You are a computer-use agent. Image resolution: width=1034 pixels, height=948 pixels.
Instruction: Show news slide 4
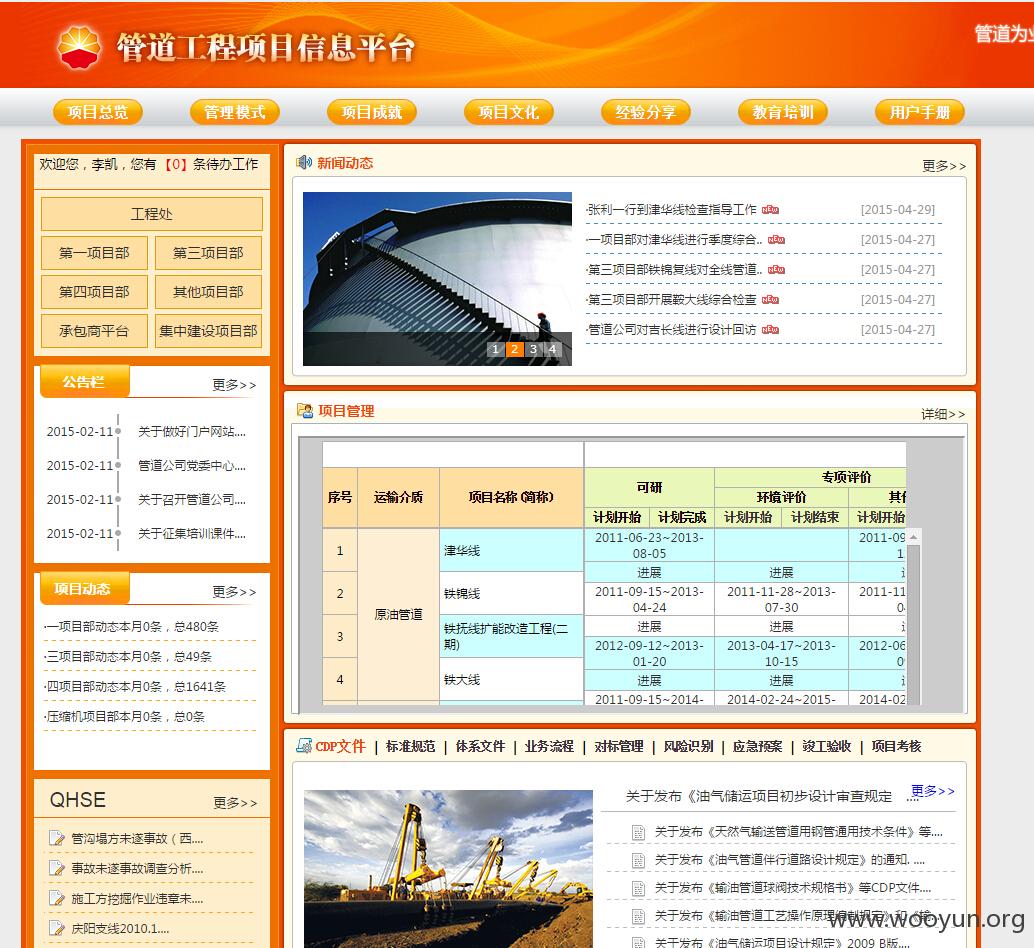(x=552, y=349)
